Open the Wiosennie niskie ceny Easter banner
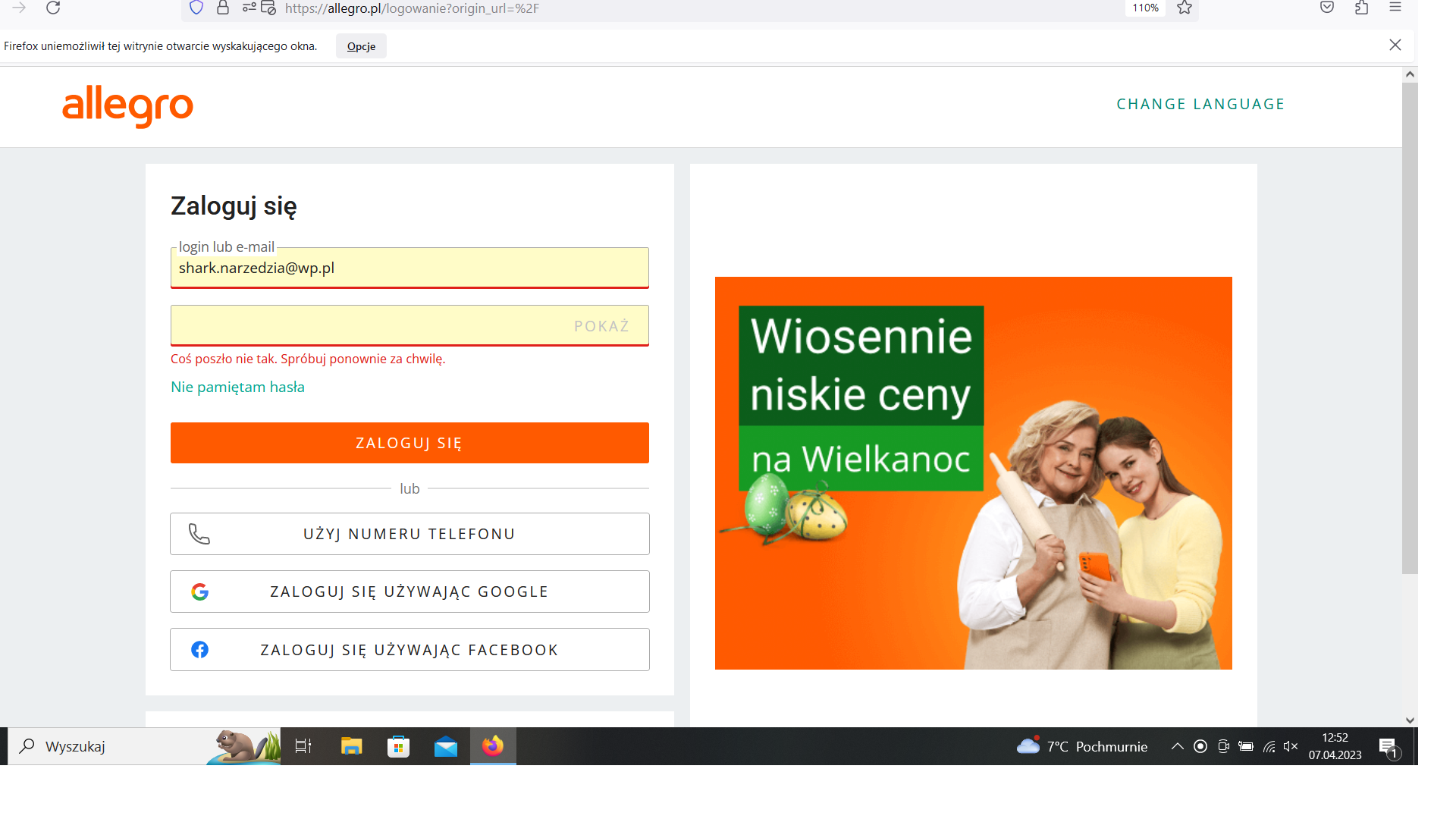The height and width of the screenshot is (819, 1456). click(973, 473)
